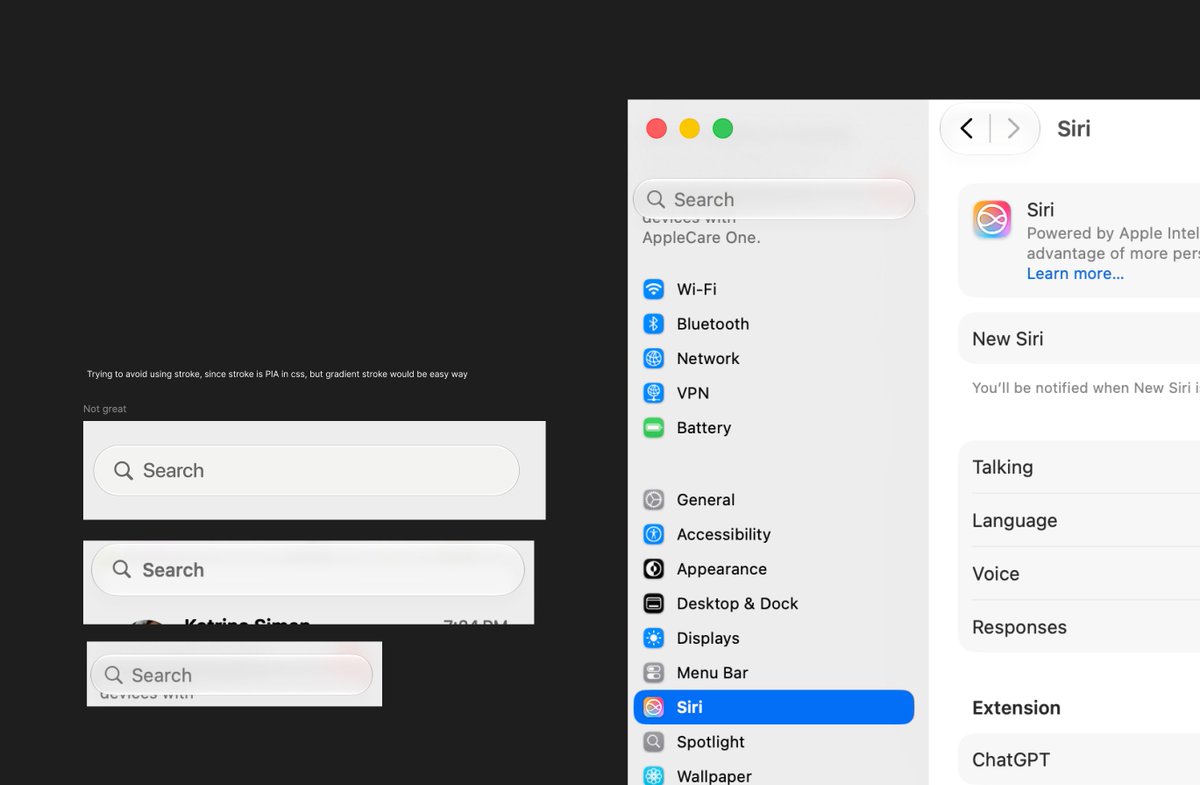Click the Displays sun icon
Image resolution: width=1200 pixels, height=785 pixels.
pyautogui.click(x=654, y=638)
